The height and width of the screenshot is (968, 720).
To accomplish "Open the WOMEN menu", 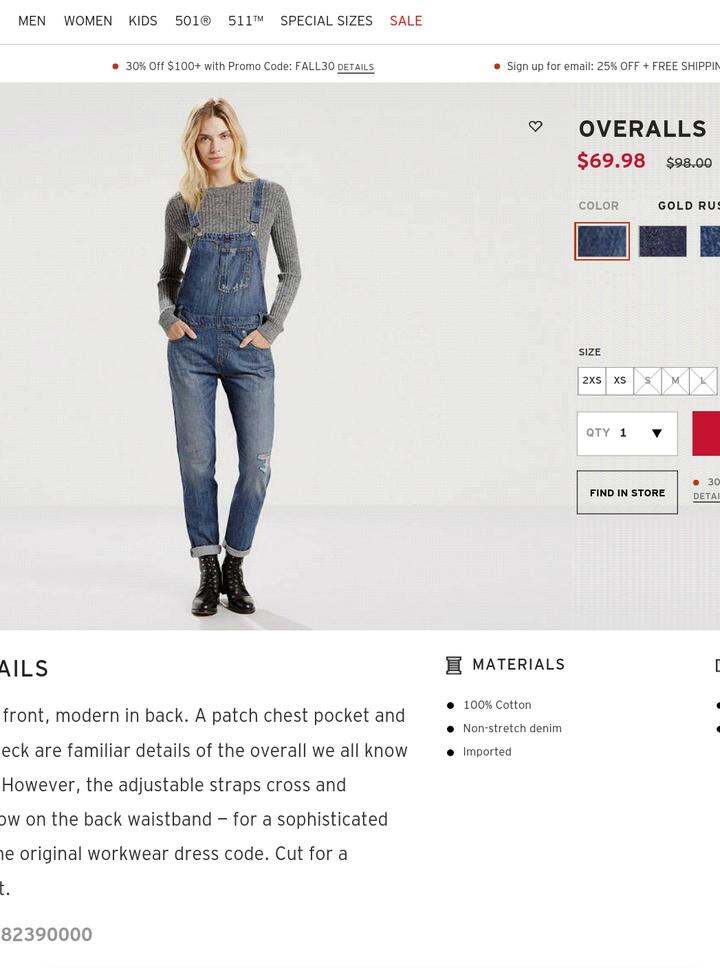I will 88,21.
